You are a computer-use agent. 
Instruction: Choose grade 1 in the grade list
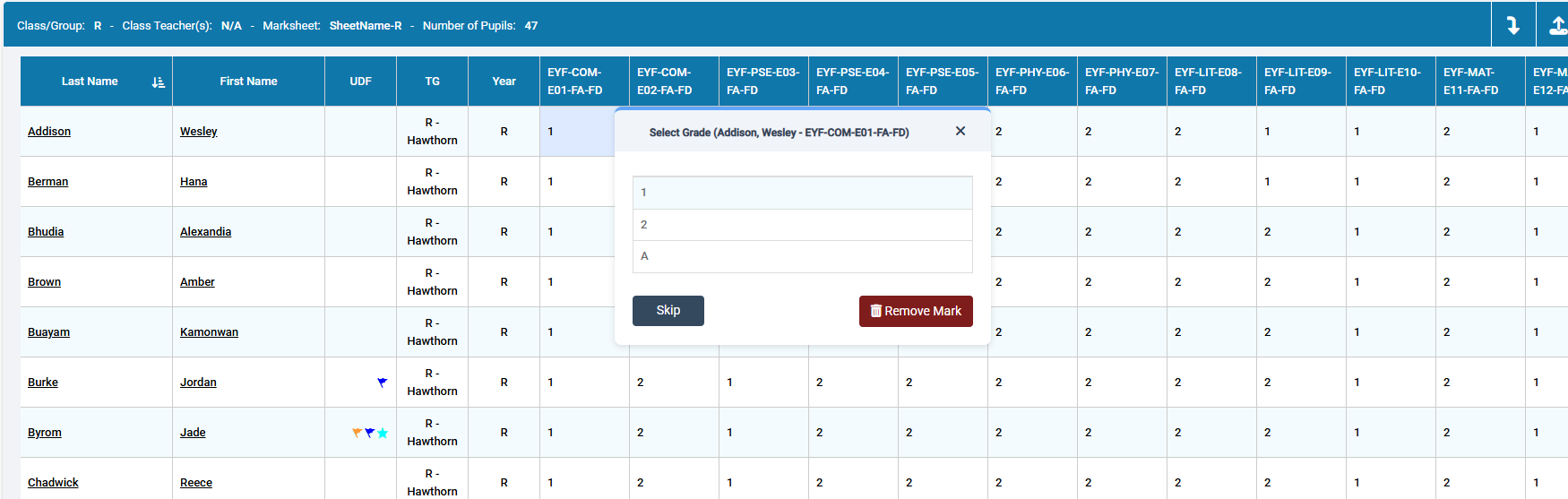click(x=802, y=193)
